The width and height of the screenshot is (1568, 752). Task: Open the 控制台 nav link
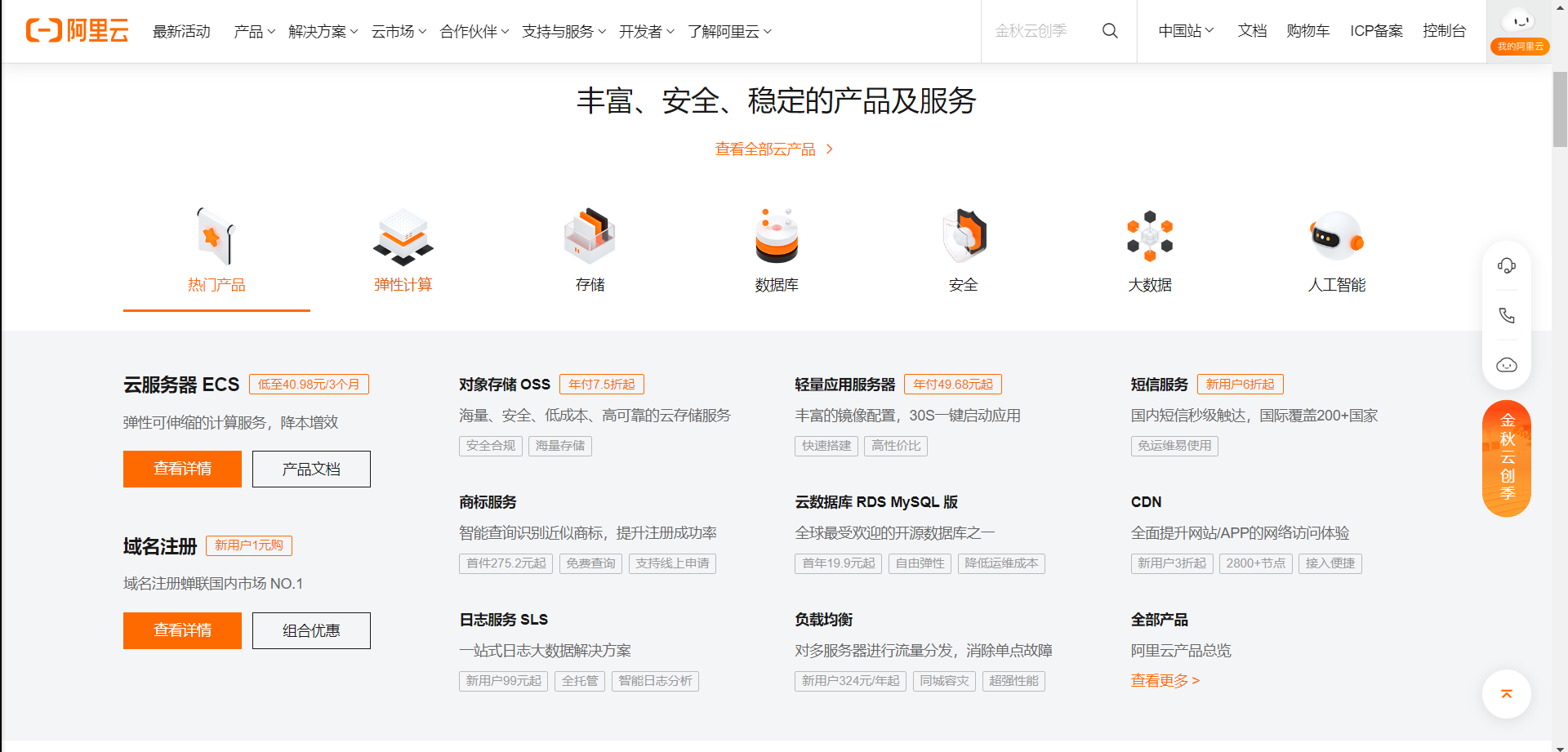click(x=1444, y=31)
